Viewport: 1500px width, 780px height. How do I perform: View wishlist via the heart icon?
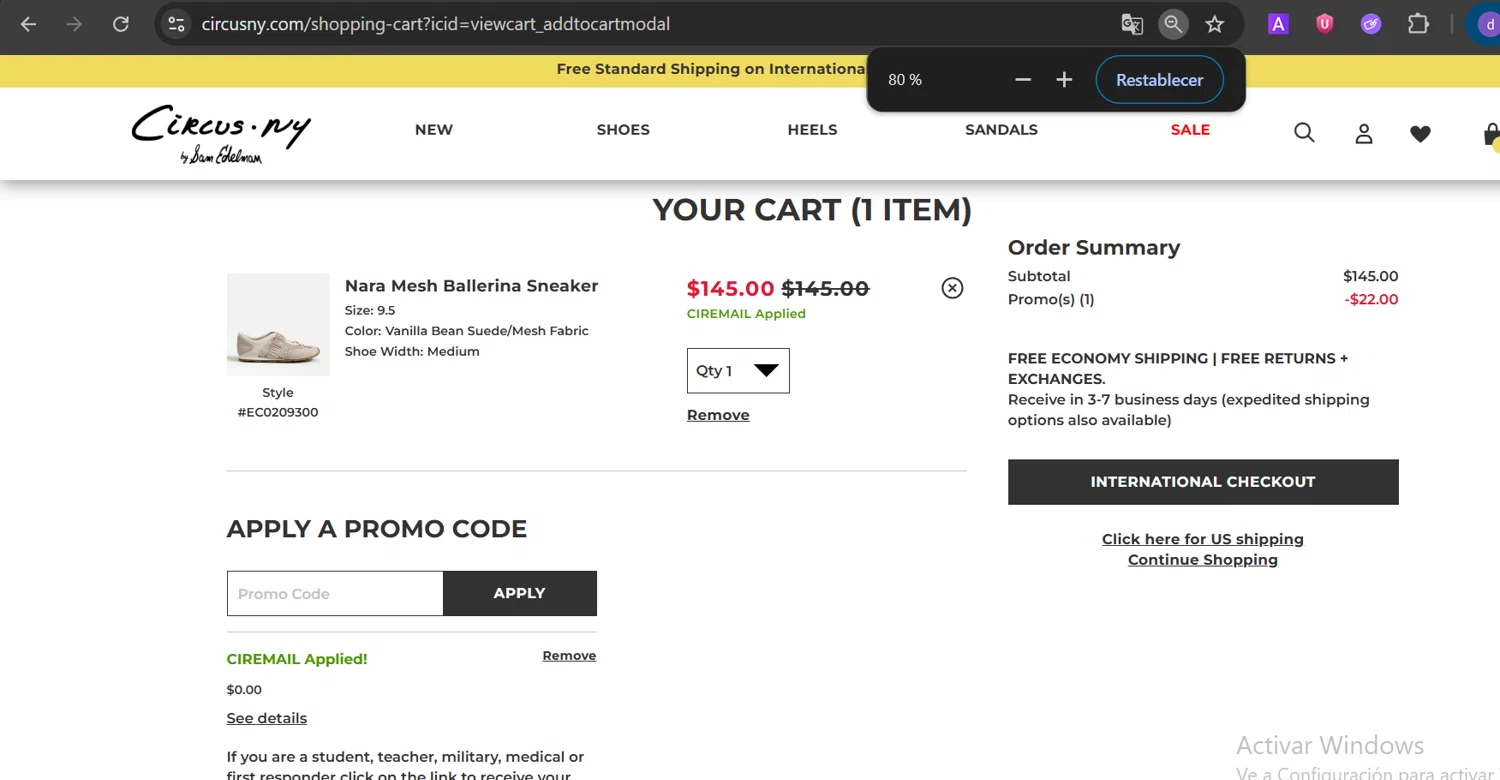click(1420, 133)
